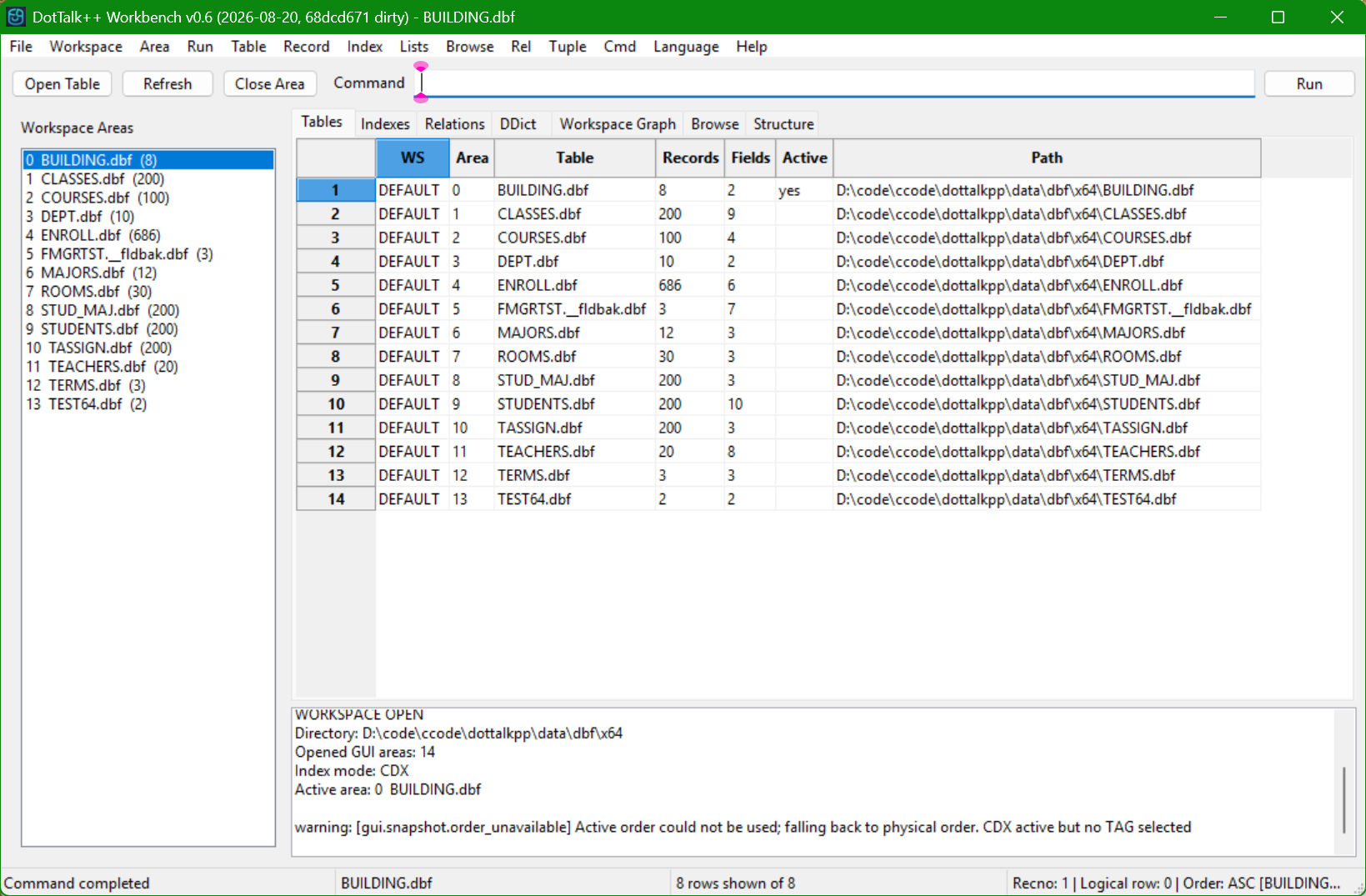Click the Records column header
Screen dimensions: 1366x896
[690, 158]
